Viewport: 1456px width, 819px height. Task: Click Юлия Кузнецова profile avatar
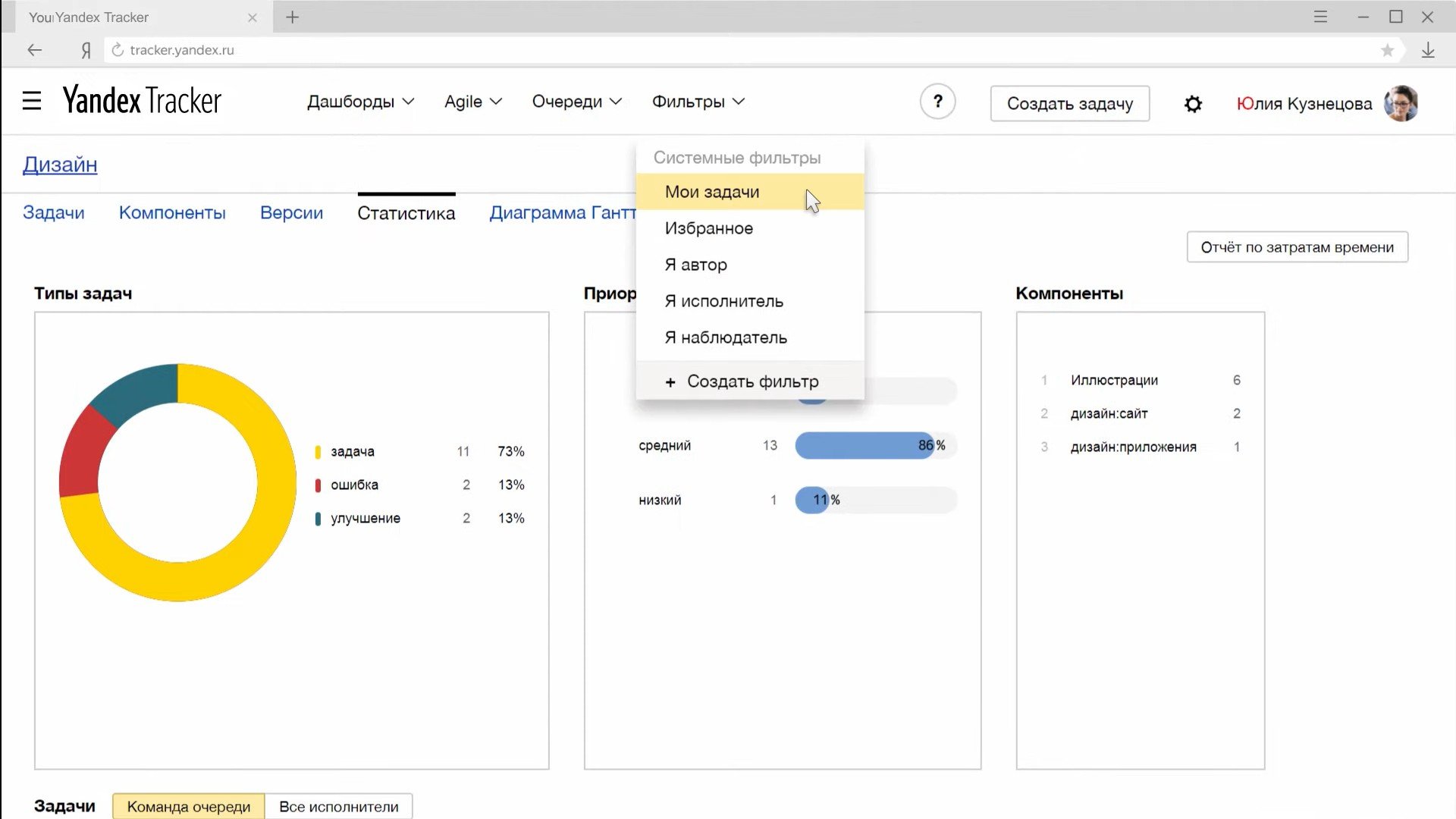[1400, 103]
